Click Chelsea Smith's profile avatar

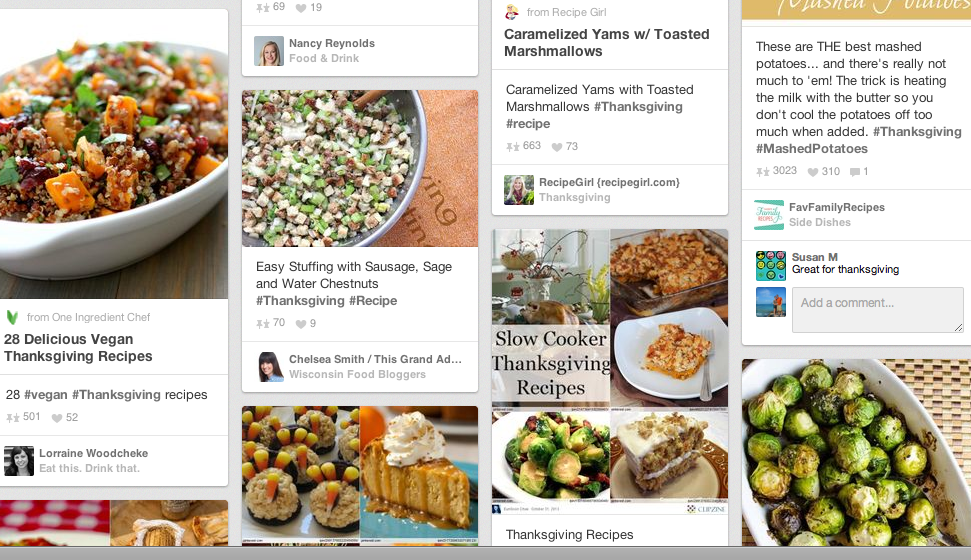pyautogui.click(x=269, y=367)
